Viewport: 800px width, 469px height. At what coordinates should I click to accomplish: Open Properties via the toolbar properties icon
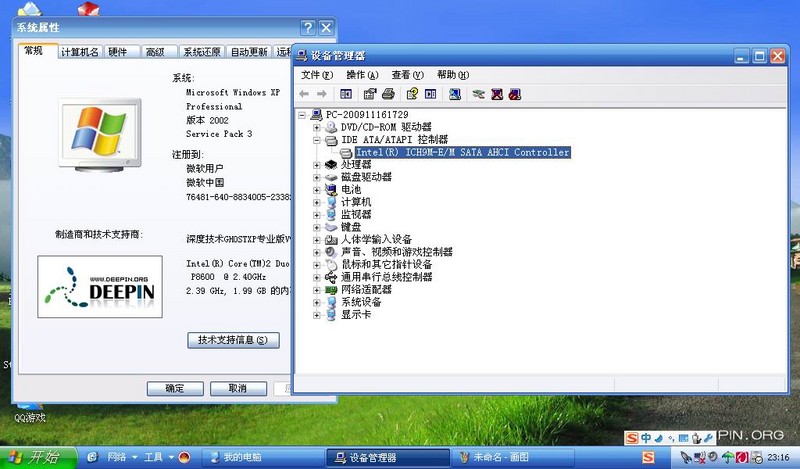370,94
